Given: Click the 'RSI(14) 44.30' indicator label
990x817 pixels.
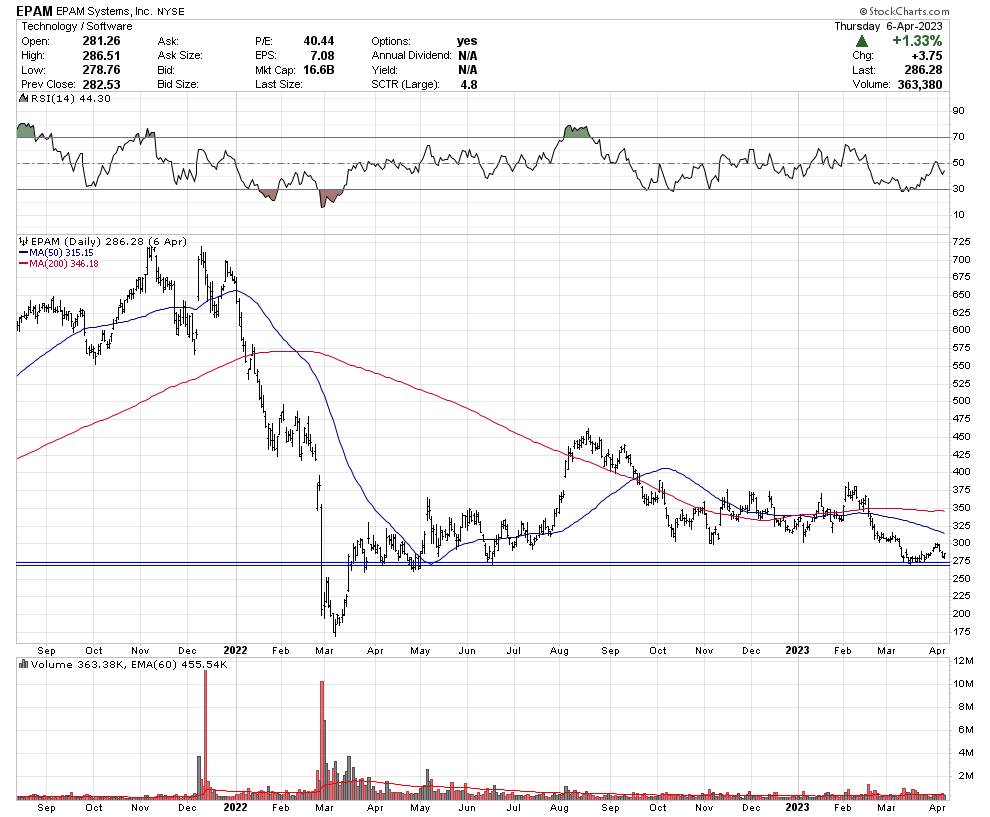Looking at the screenshot, I should coord(71,98).
